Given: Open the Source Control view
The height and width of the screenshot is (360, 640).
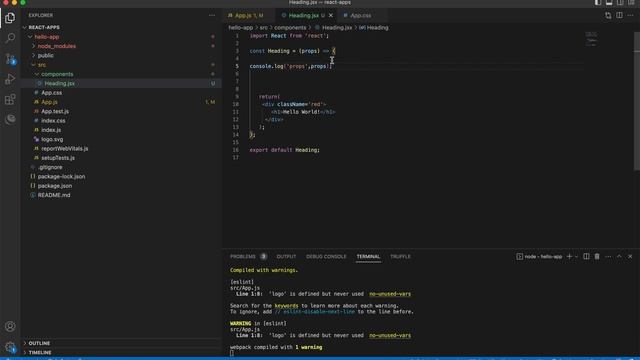Looking at the screenshot, I should (10, 59).
